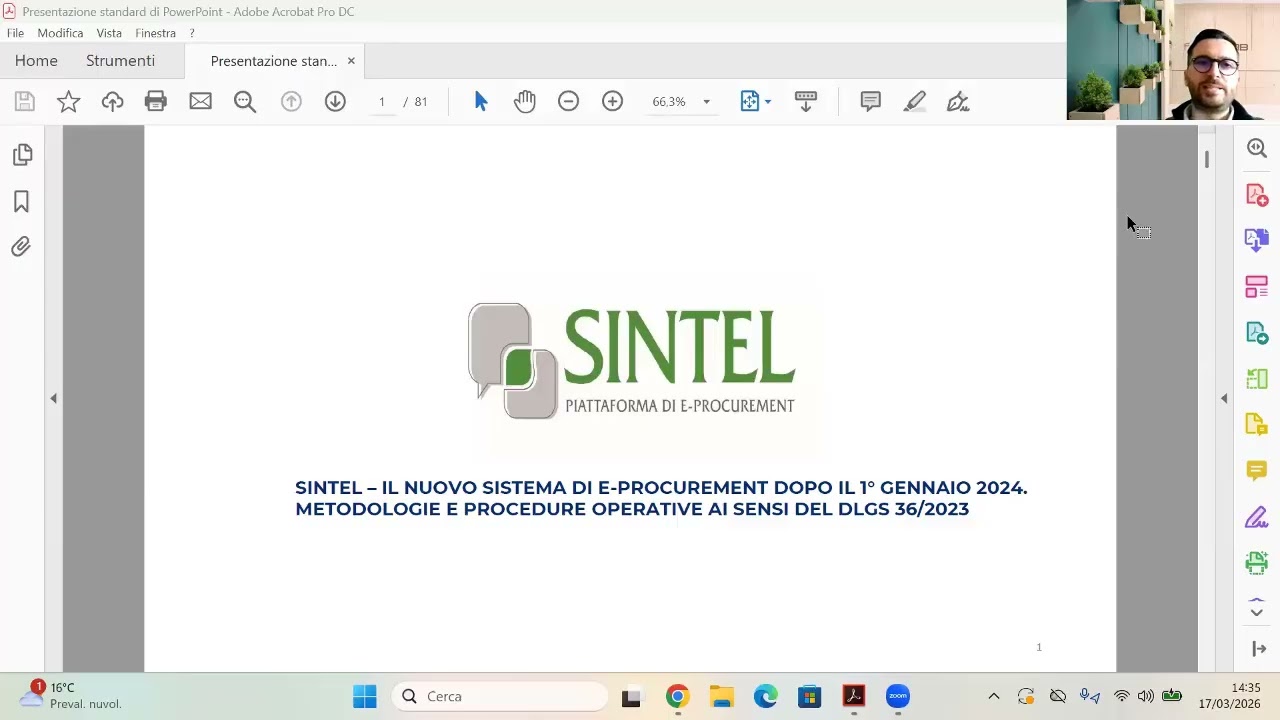The height and width of the screenshot is (720, 1280).
Task: Go to the previous page
Action: pos(291,101)
